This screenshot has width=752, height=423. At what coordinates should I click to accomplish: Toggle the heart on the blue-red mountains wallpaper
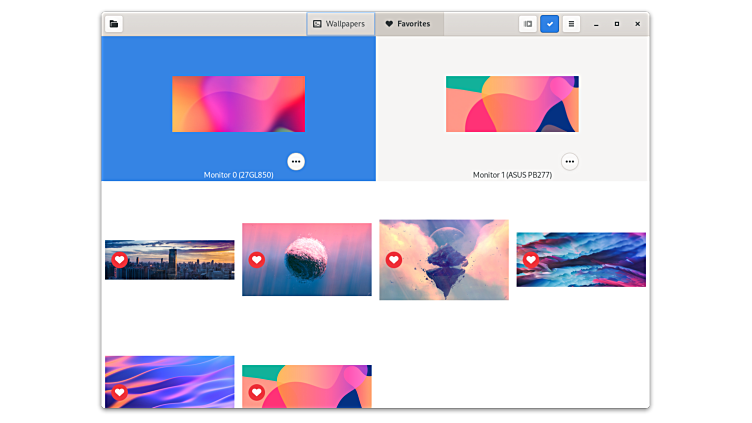coord(530,260)
